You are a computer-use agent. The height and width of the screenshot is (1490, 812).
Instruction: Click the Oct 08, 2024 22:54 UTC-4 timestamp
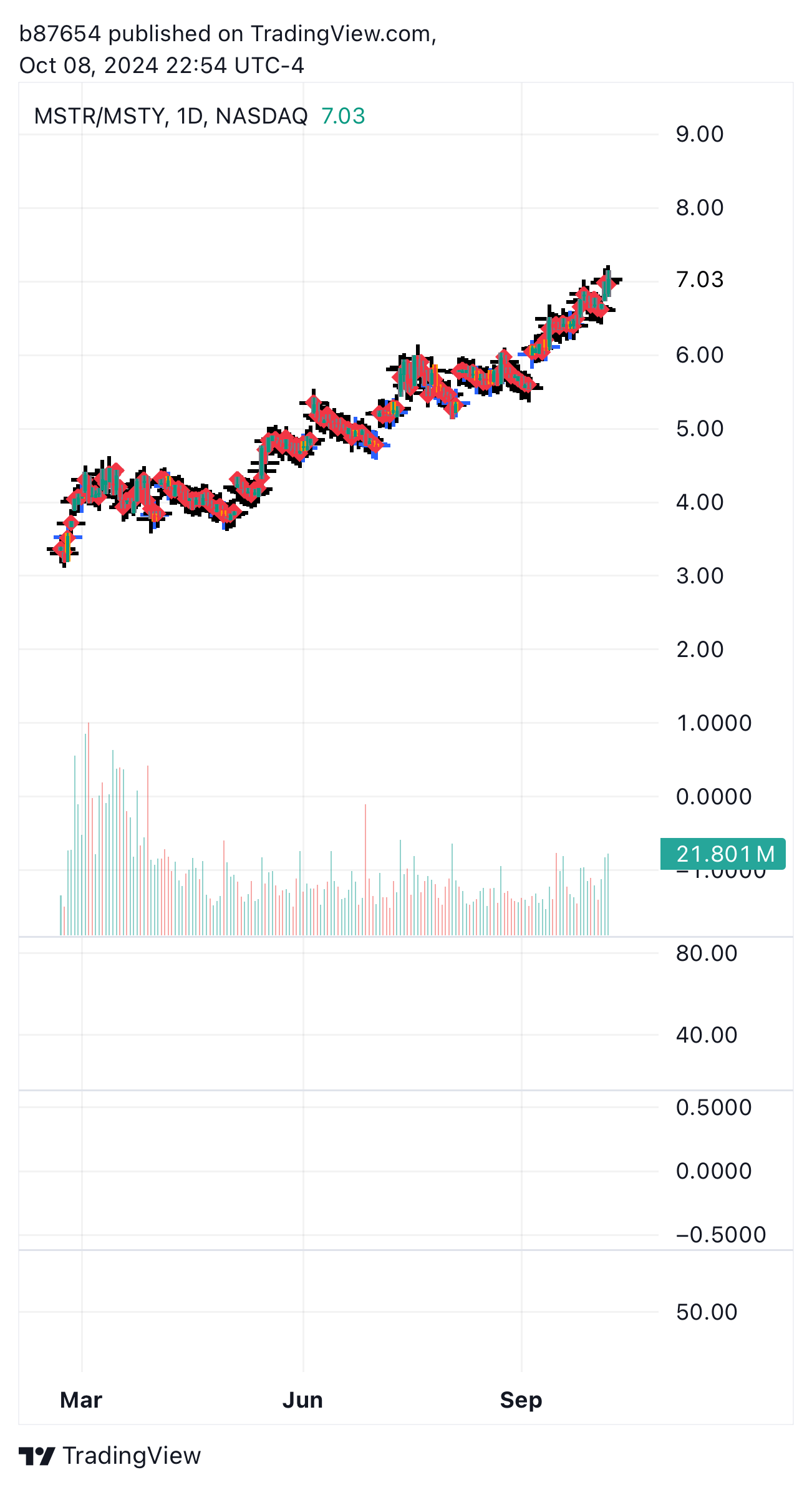(162, 66)
